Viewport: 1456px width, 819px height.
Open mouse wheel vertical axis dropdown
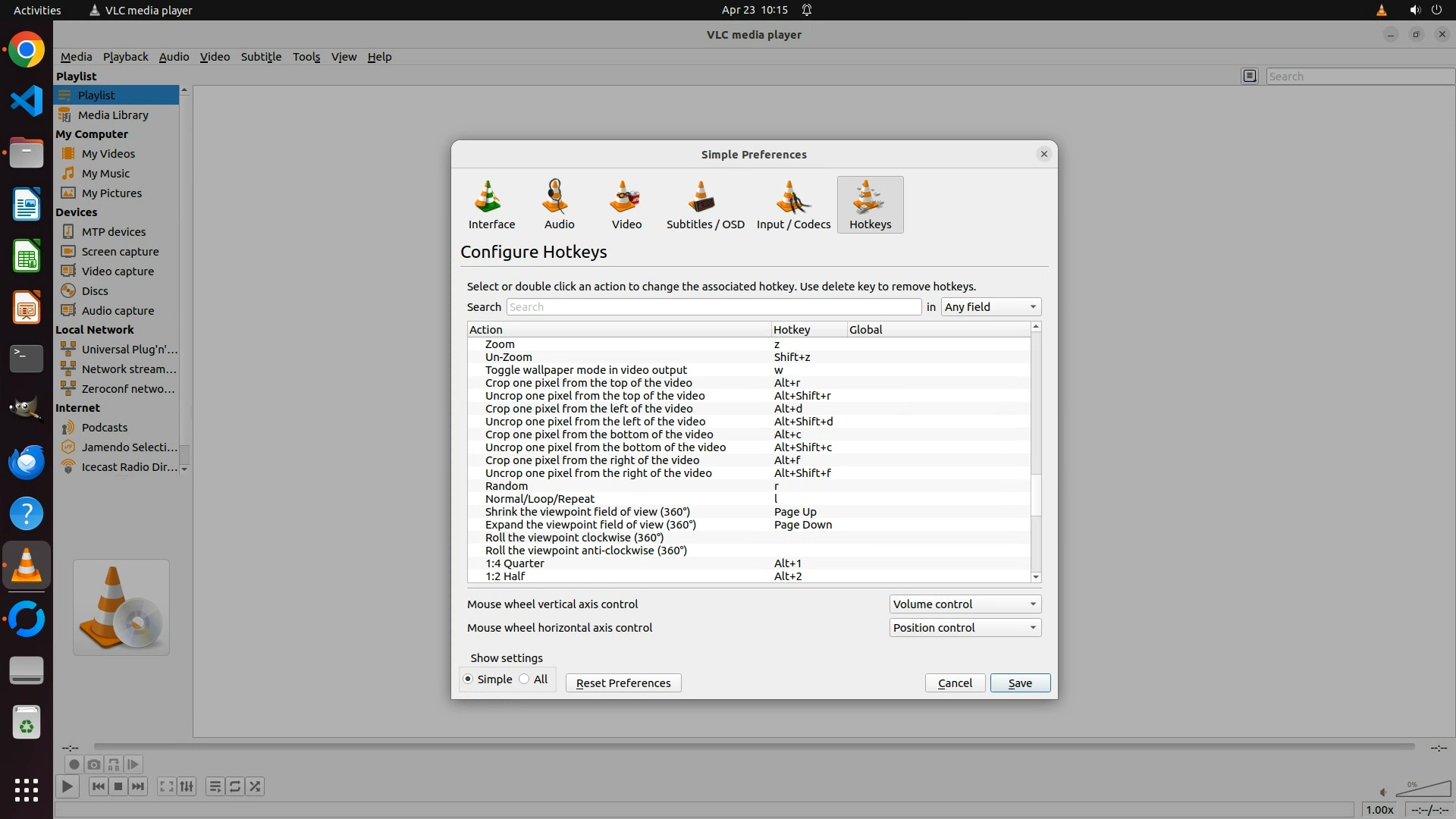(965, 604)
